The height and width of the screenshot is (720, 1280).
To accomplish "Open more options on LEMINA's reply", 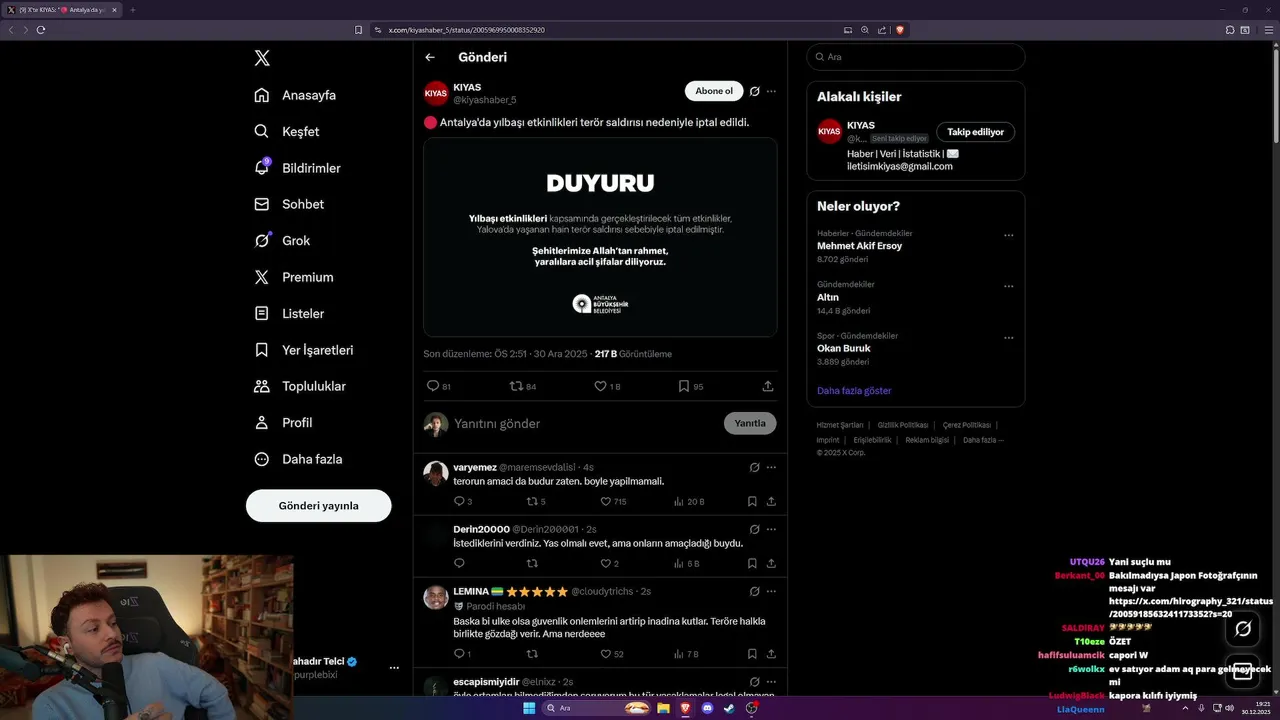I will [771, 591].
